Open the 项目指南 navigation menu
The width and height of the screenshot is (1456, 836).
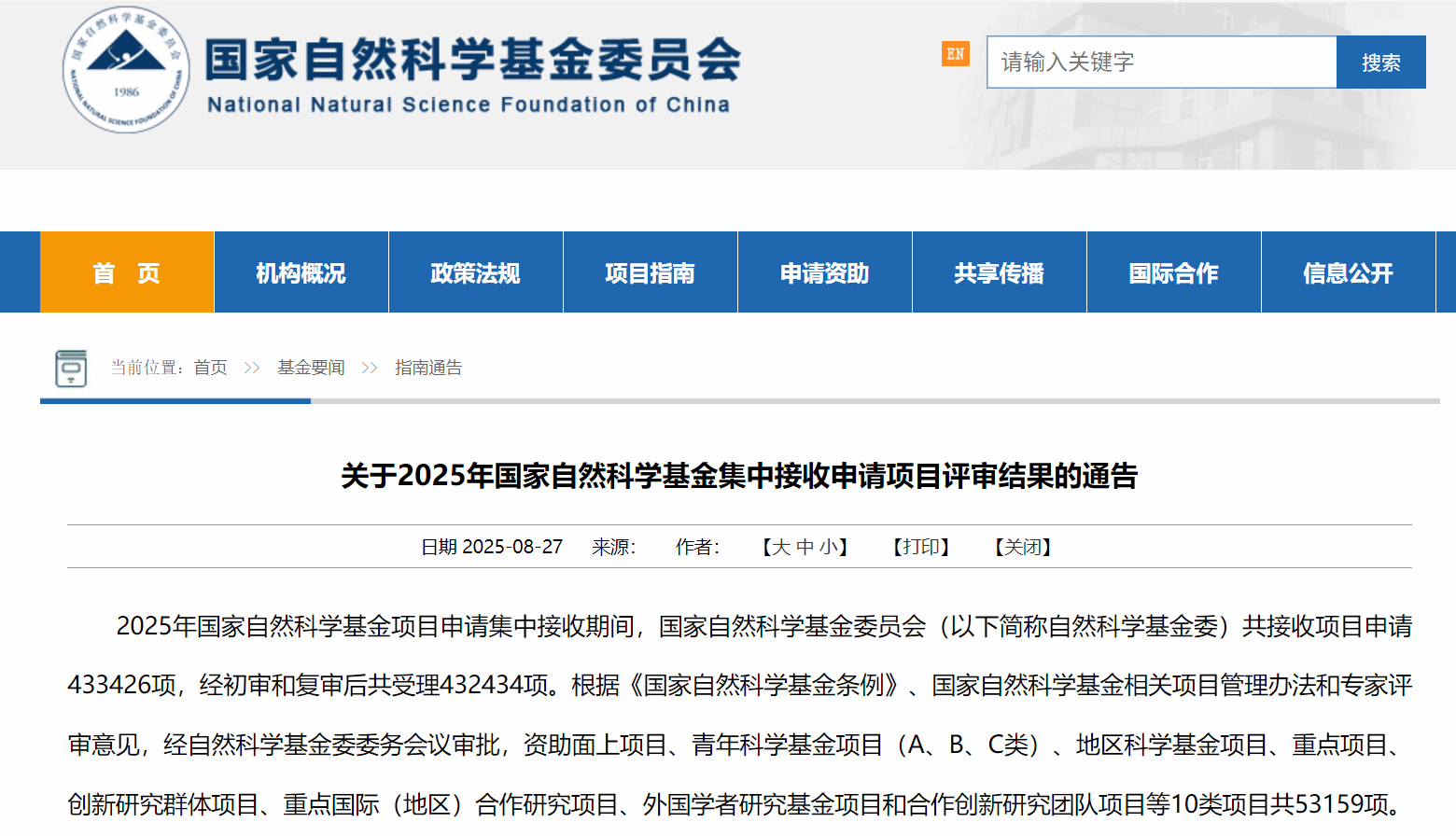(x=651, y=272)
